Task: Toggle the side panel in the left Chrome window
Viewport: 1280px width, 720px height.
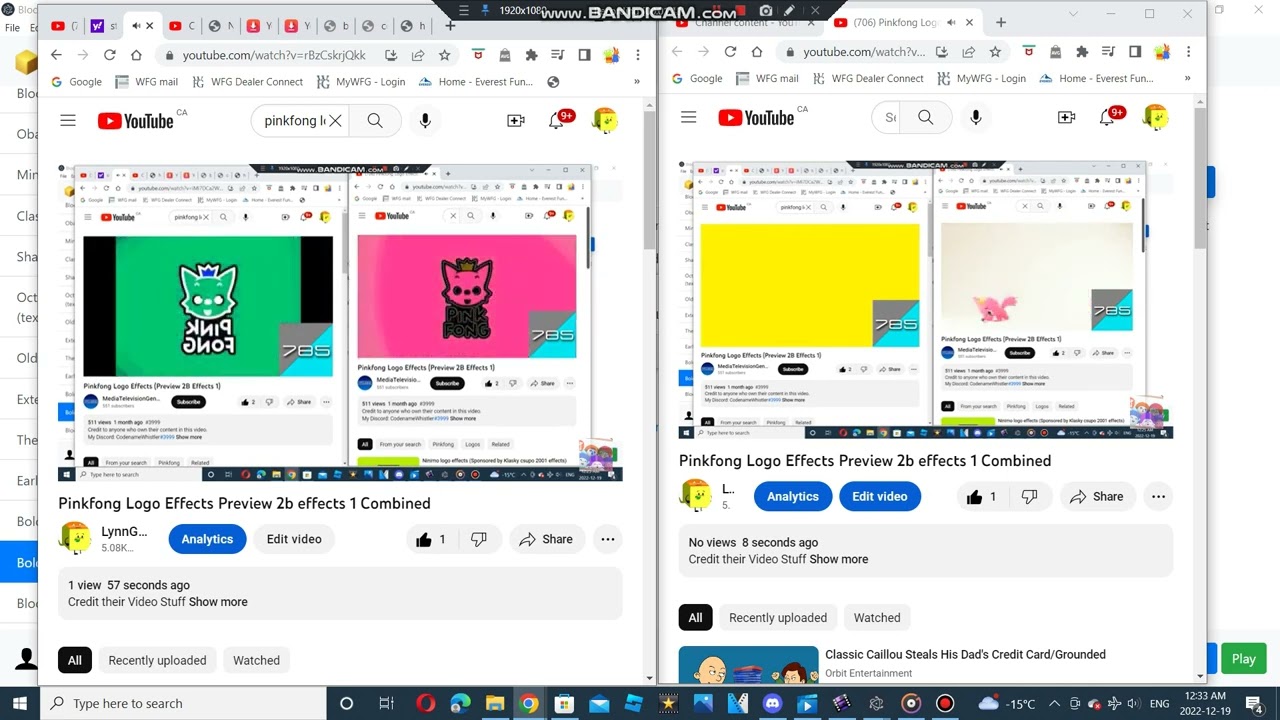Action: pyautogui.click(x=584, y=55)
